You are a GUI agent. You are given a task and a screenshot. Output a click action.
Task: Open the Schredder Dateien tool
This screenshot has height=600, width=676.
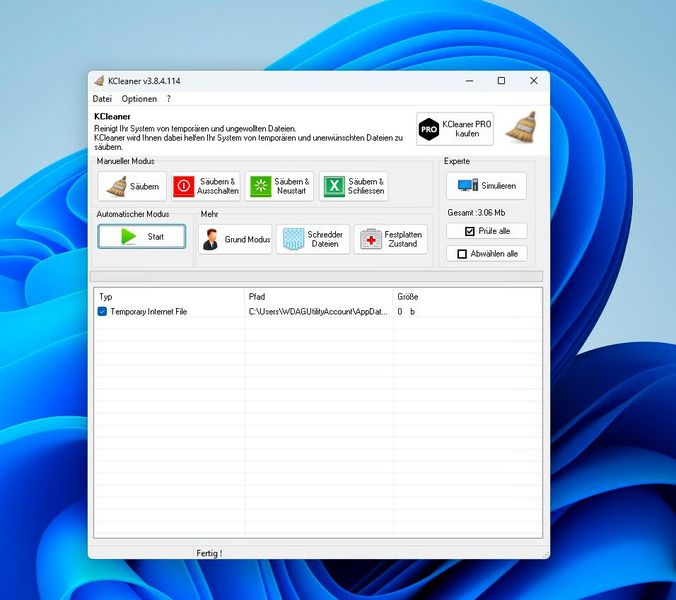click(x=313, y=239)
